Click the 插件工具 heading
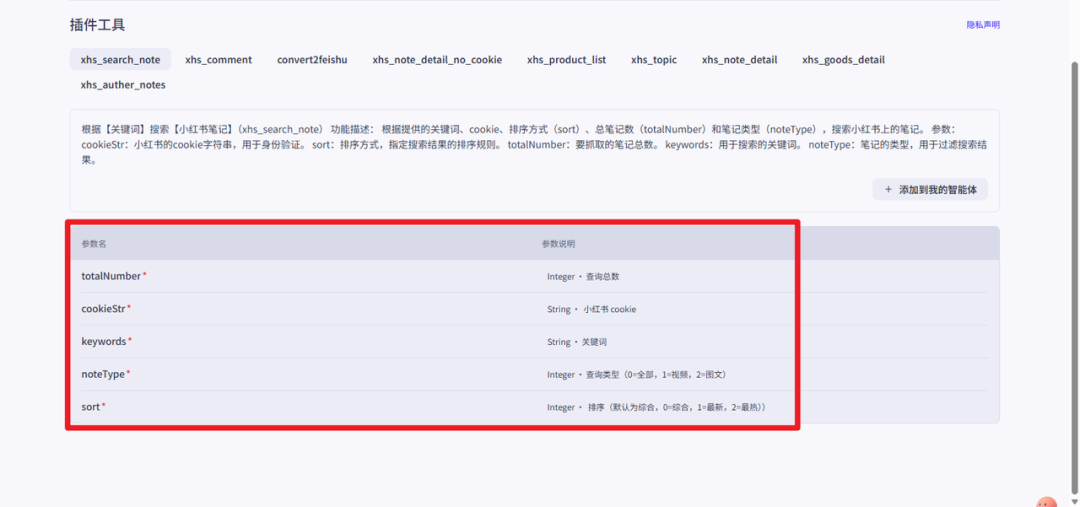 [97, 25]
